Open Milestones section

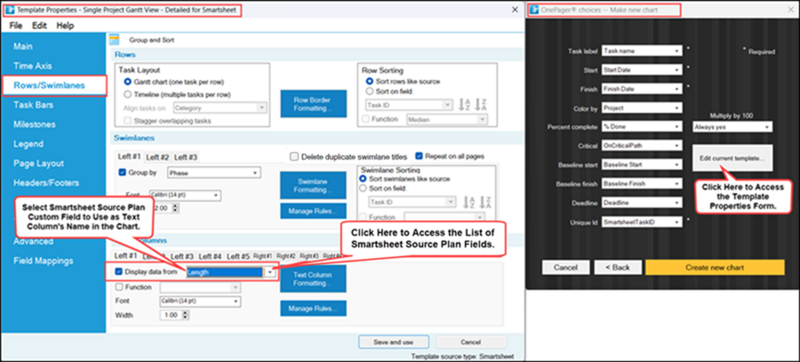[34, 124]
